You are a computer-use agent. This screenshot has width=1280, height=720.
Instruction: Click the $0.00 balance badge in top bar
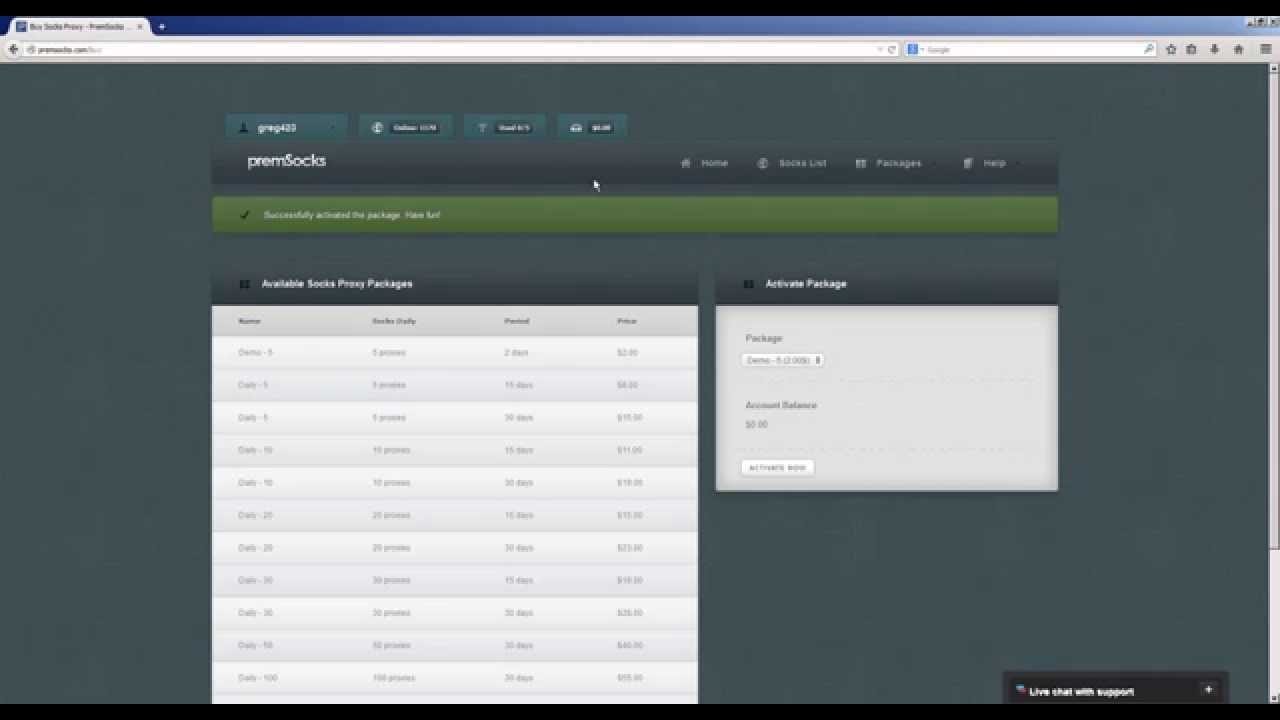coord(592,127)
